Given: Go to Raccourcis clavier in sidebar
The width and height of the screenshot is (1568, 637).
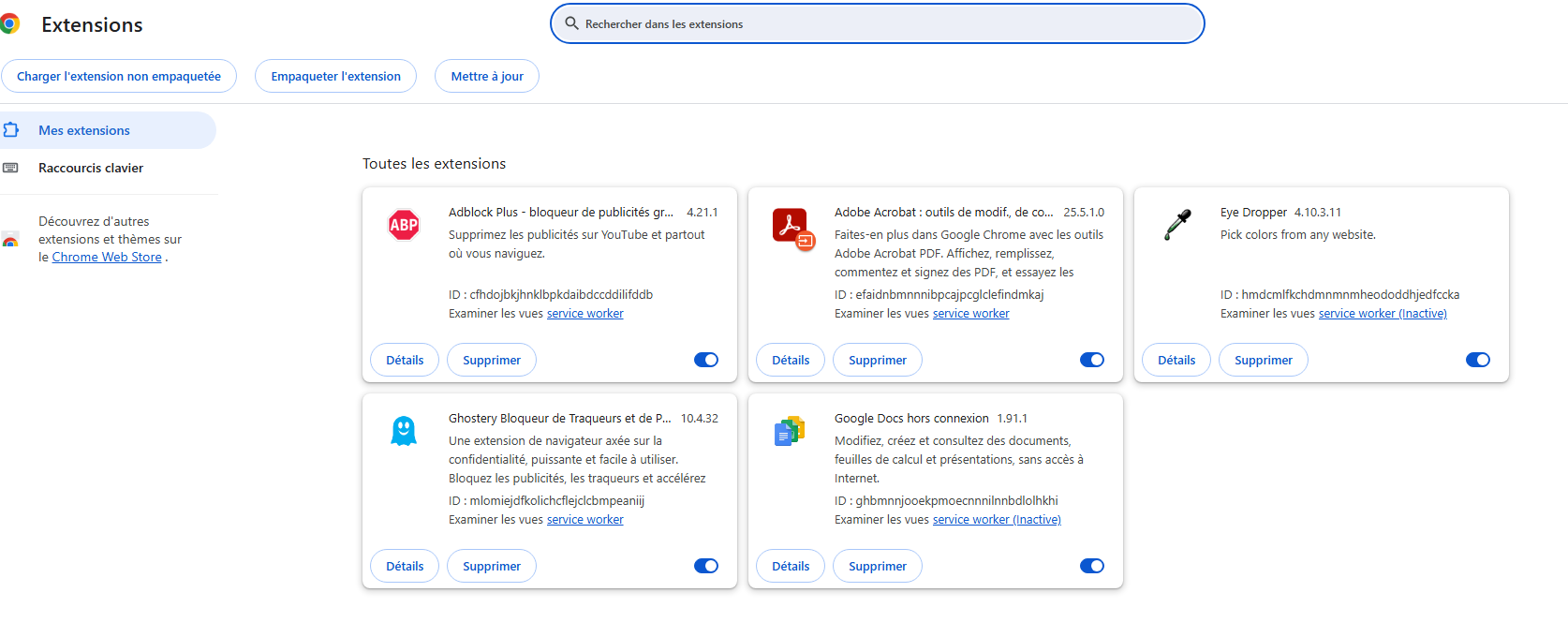Looking at the screenshot, I should (x=91, y=168).
